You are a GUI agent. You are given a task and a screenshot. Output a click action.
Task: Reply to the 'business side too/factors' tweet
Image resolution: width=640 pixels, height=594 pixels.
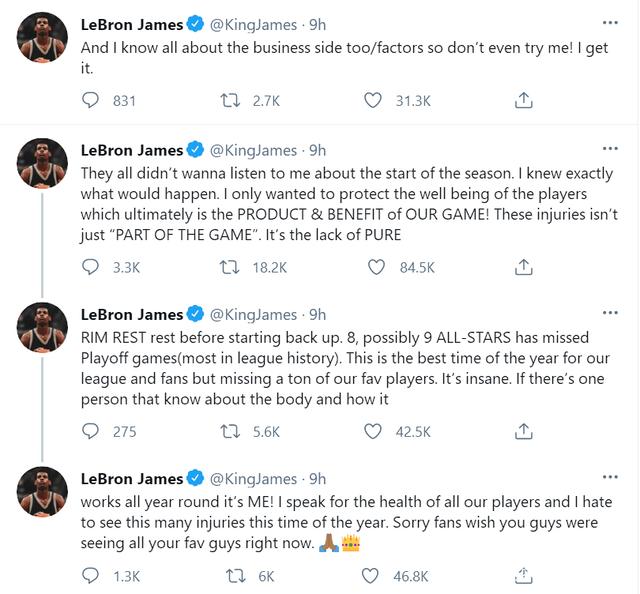91,100
